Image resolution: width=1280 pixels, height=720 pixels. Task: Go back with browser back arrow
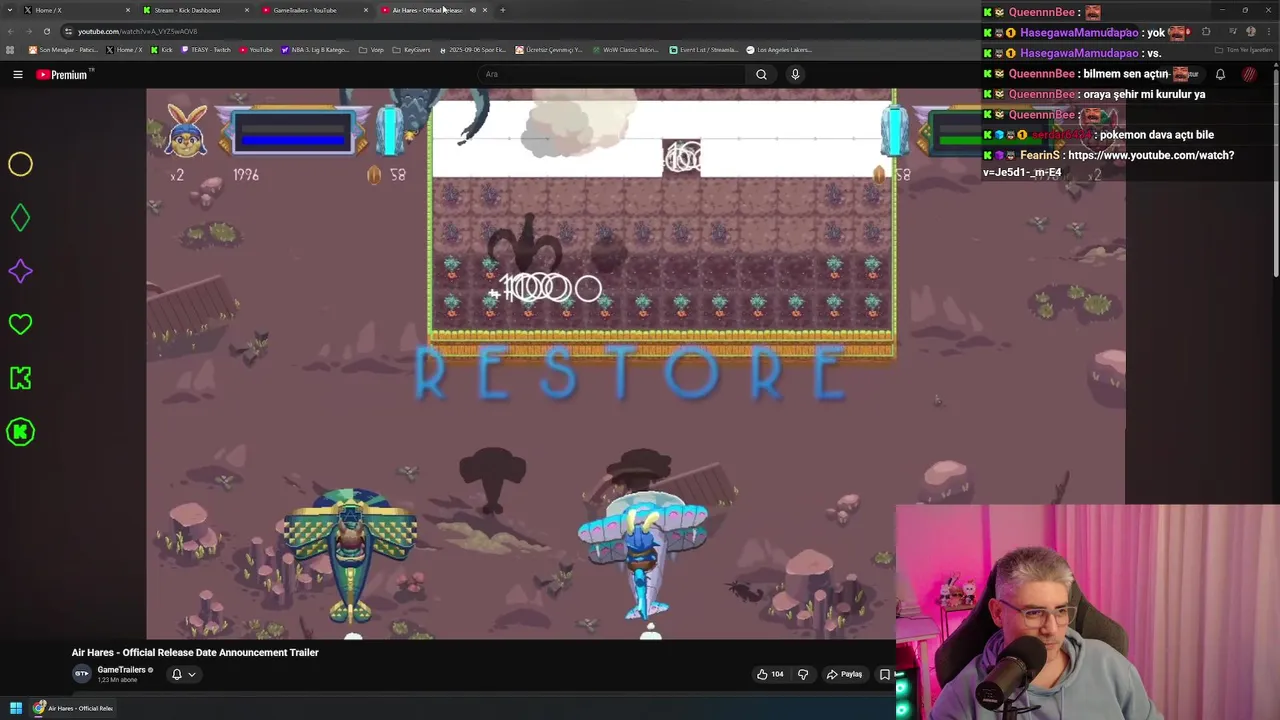coord(10,31)
